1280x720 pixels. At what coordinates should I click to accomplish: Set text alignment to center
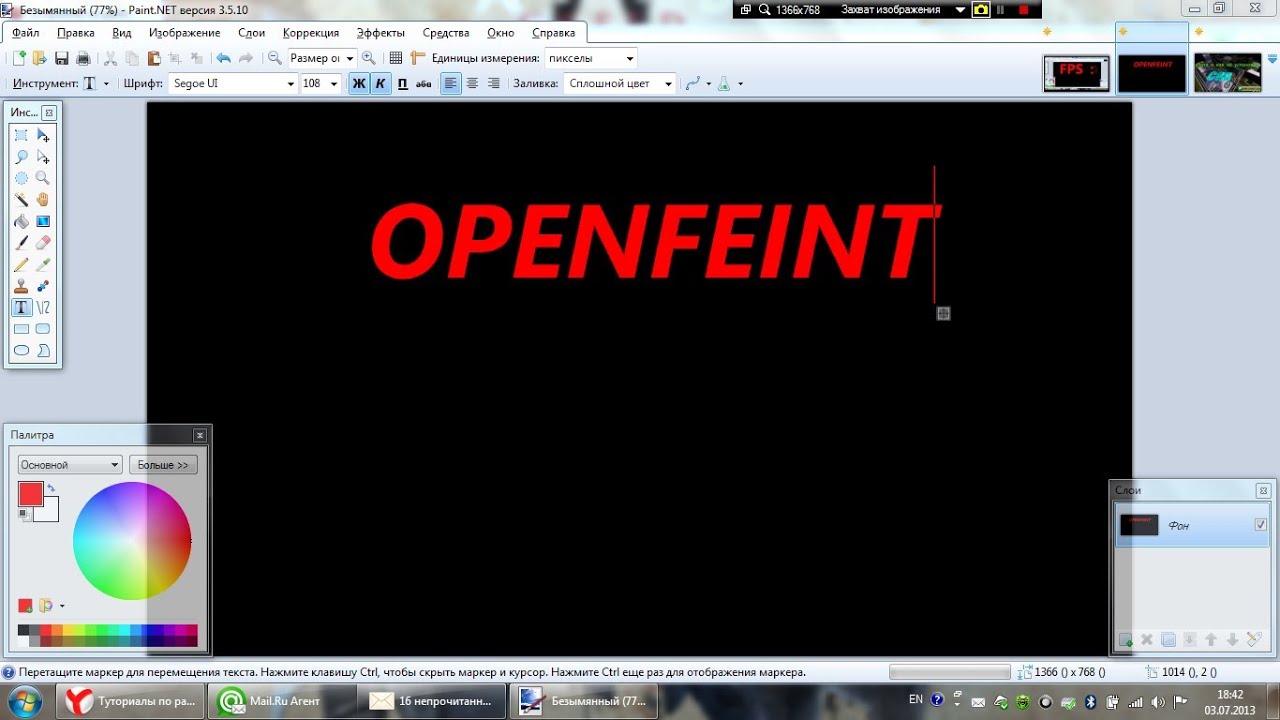(472, 84)
